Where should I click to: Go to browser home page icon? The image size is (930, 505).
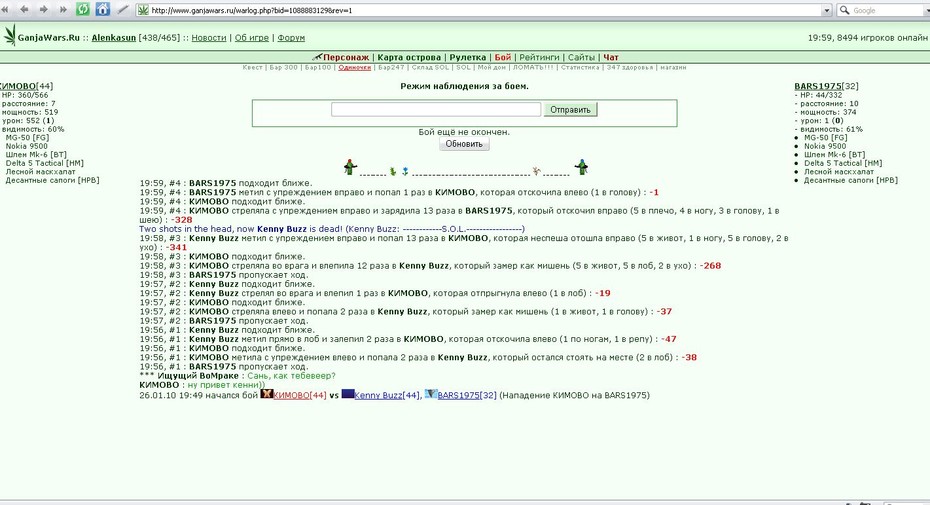pos(103,9)
